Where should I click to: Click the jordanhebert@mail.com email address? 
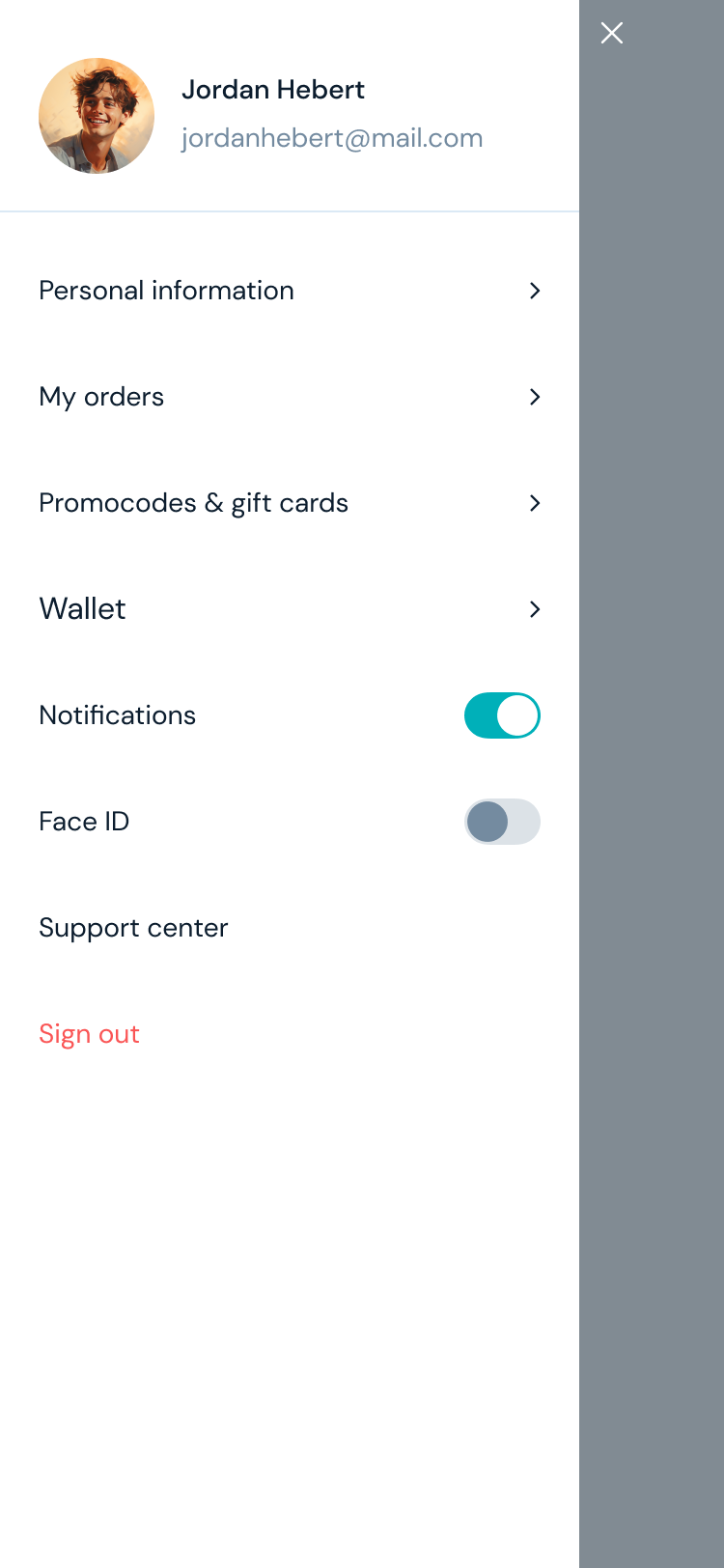coord(332,138)
